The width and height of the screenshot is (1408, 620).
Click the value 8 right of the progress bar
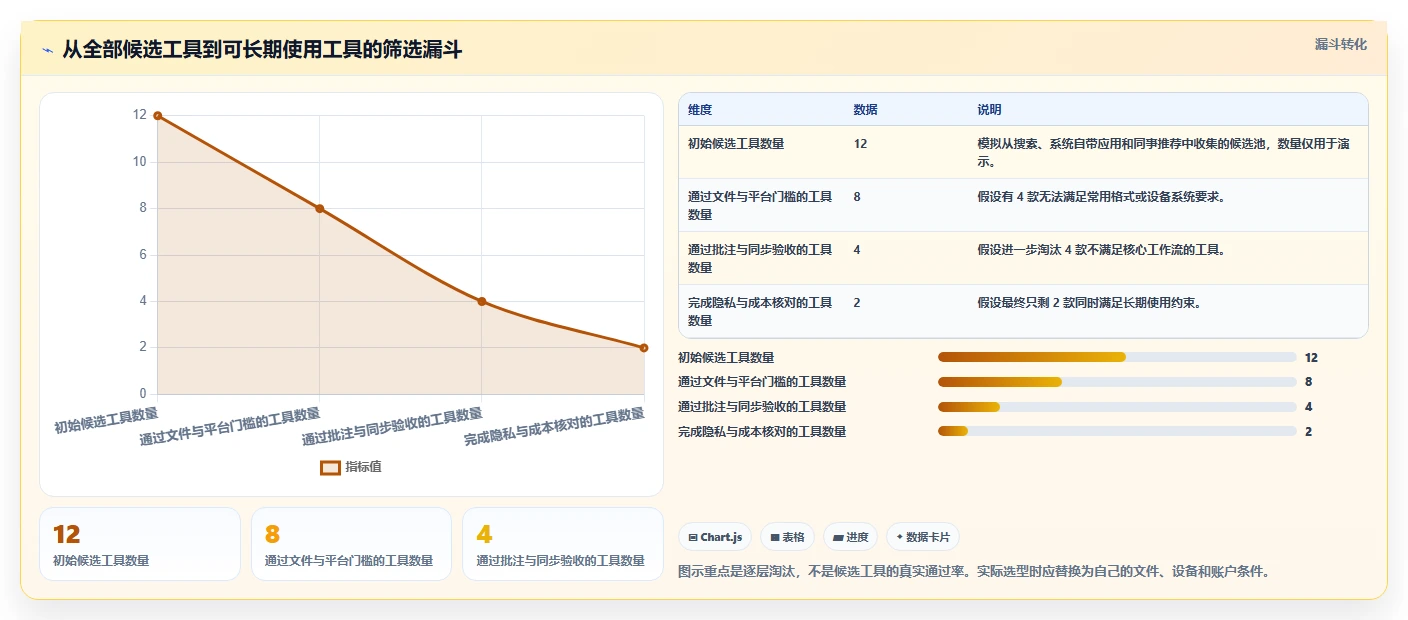[1308, 382]
